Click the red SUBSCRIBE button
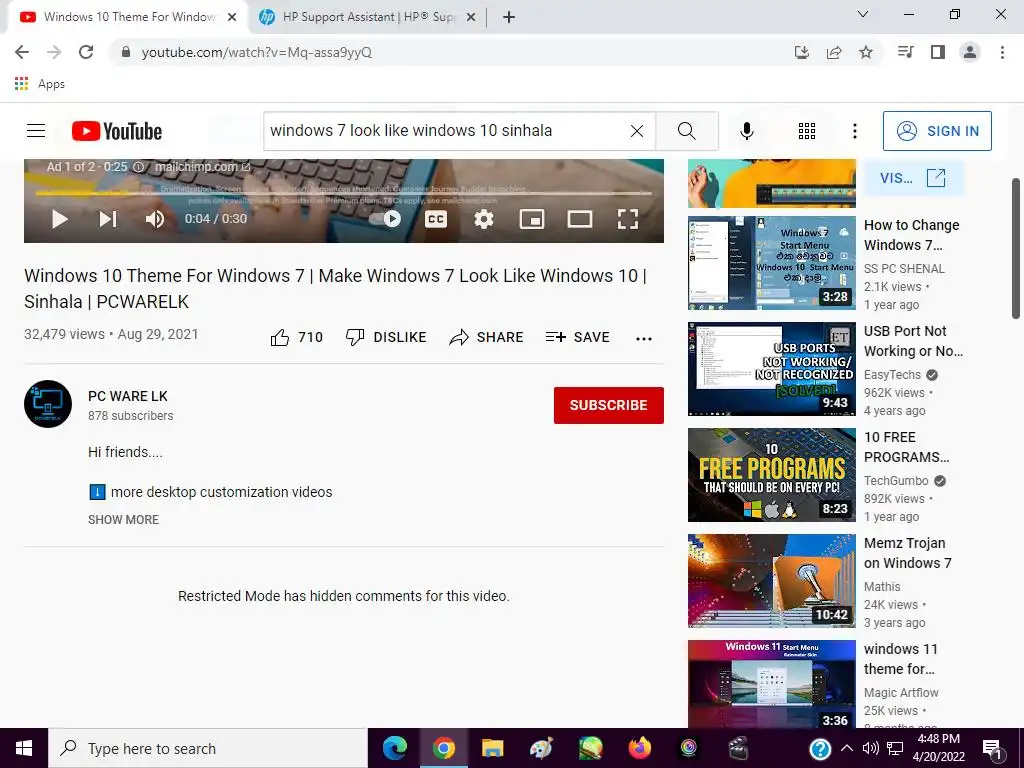Screen dimensions: 1024x768 [609, 405]
